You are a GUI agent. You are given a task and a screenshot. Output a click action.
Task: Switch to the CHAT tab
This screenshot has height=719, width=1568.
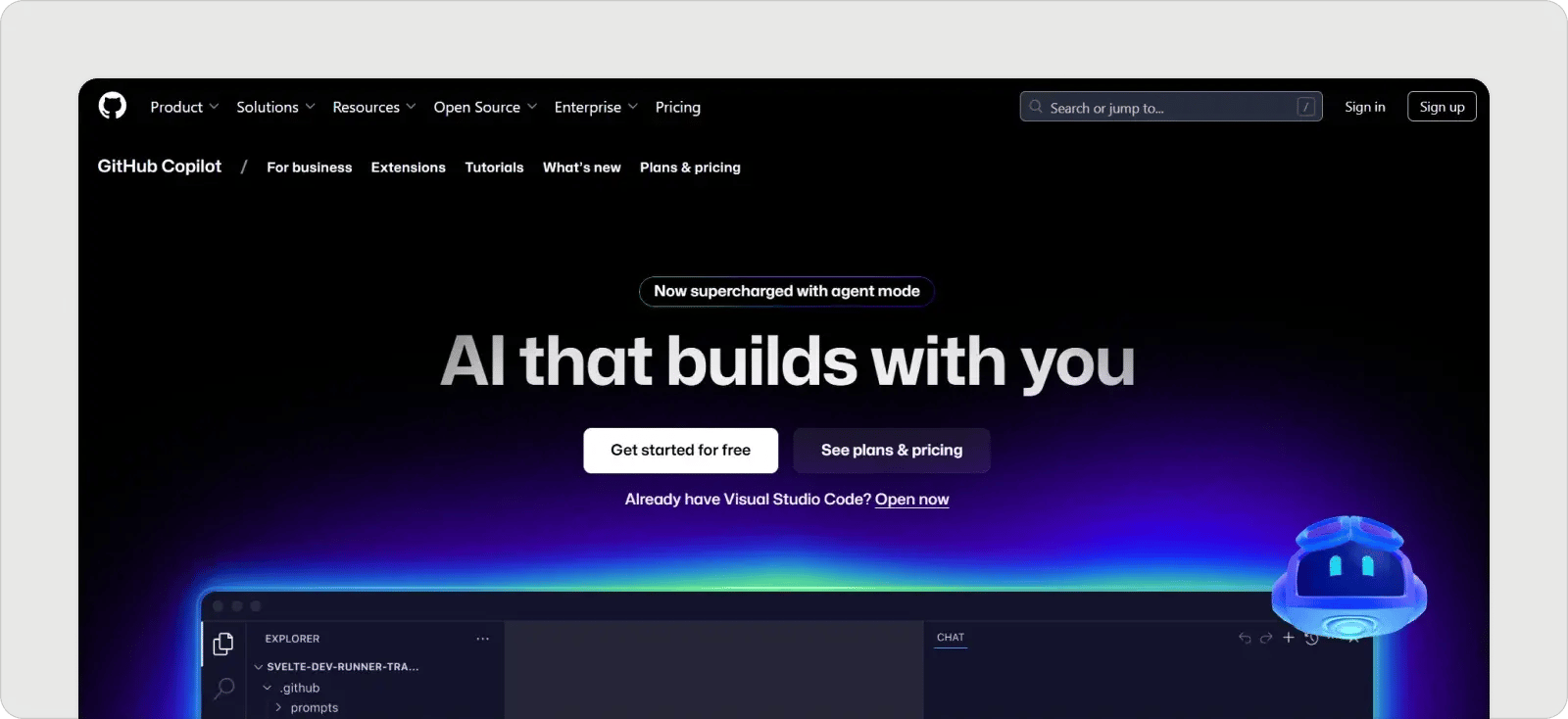pyautogui.click(x=950, y=638)
